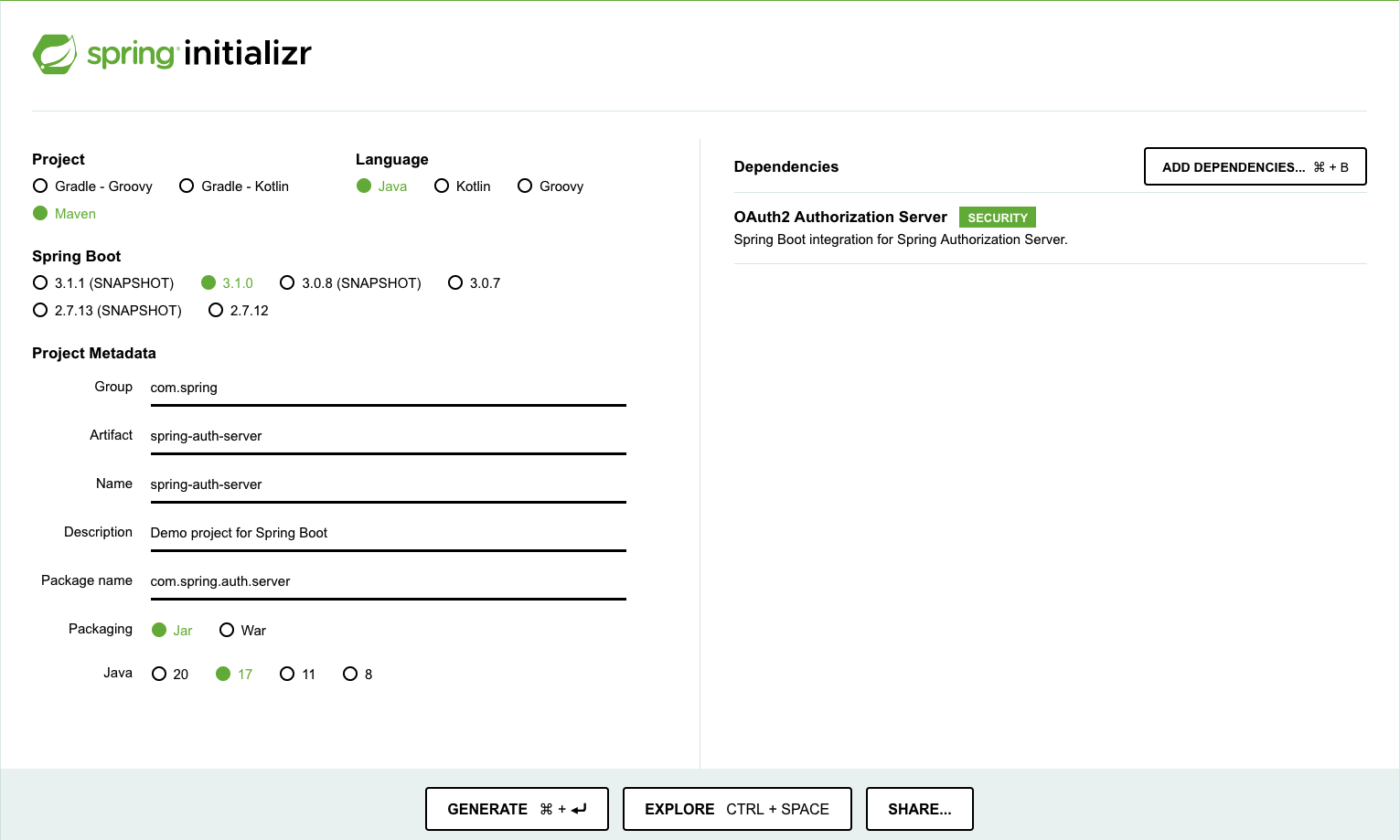Set Java version to 20
This screenshot has height=840, width=1400.
tap(159, 675)
